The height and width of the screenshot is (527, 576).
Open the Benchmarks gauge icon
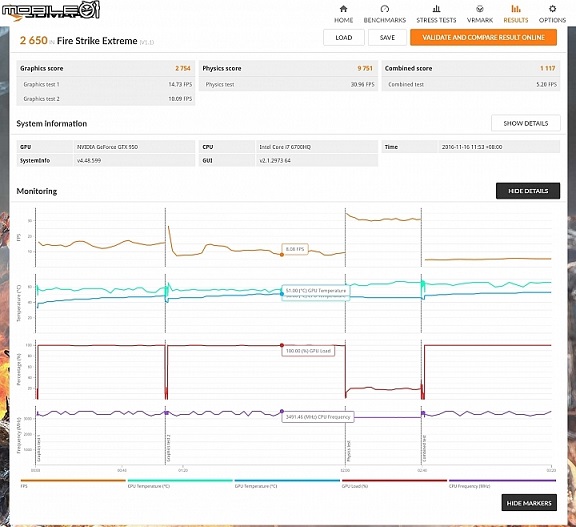[x=385, y=9]
